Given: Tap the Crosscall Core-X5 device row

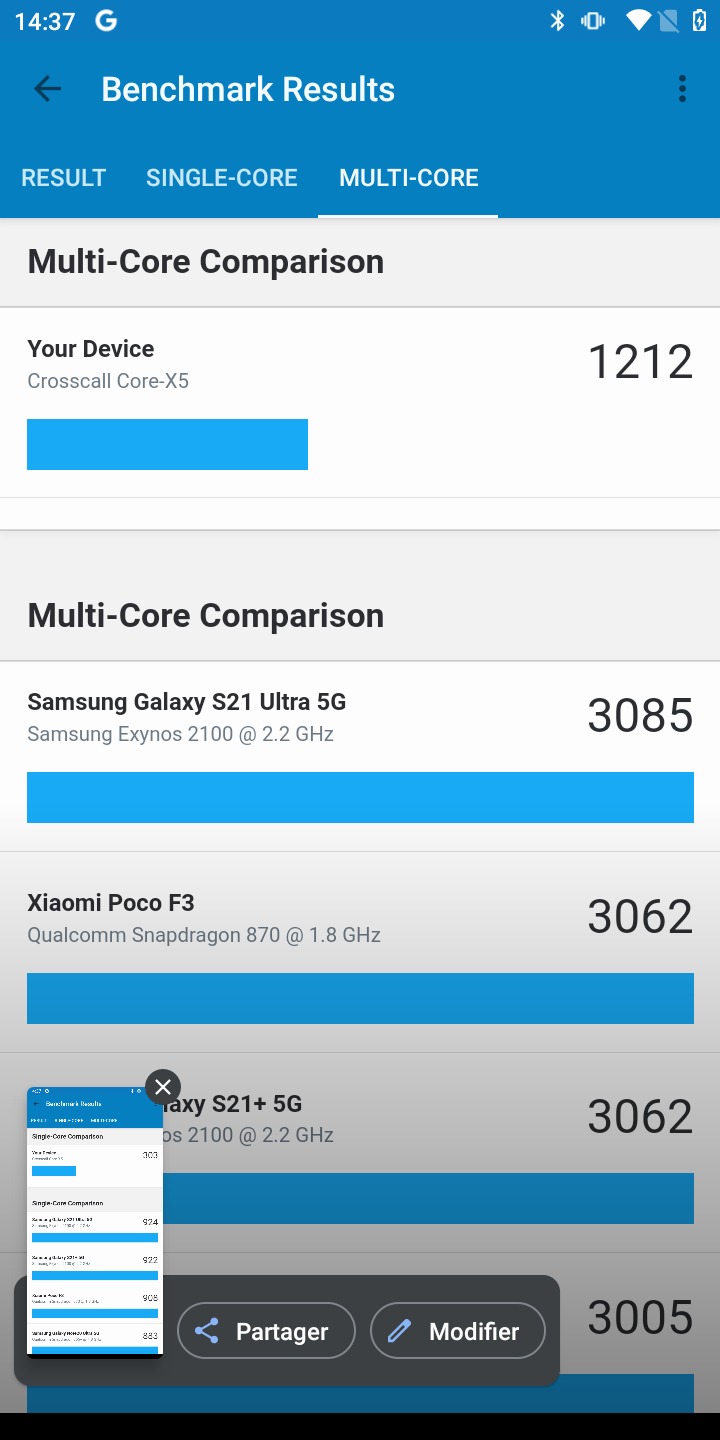Looking at the screenshot, I should coord(360,403).
